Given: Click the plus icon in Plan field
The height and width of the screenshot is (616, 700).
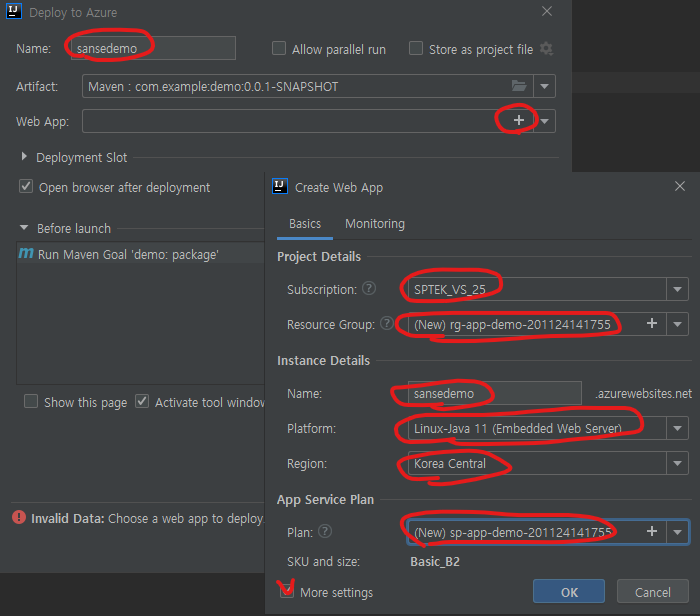Looking at the screenshot, I should point(652,532).
